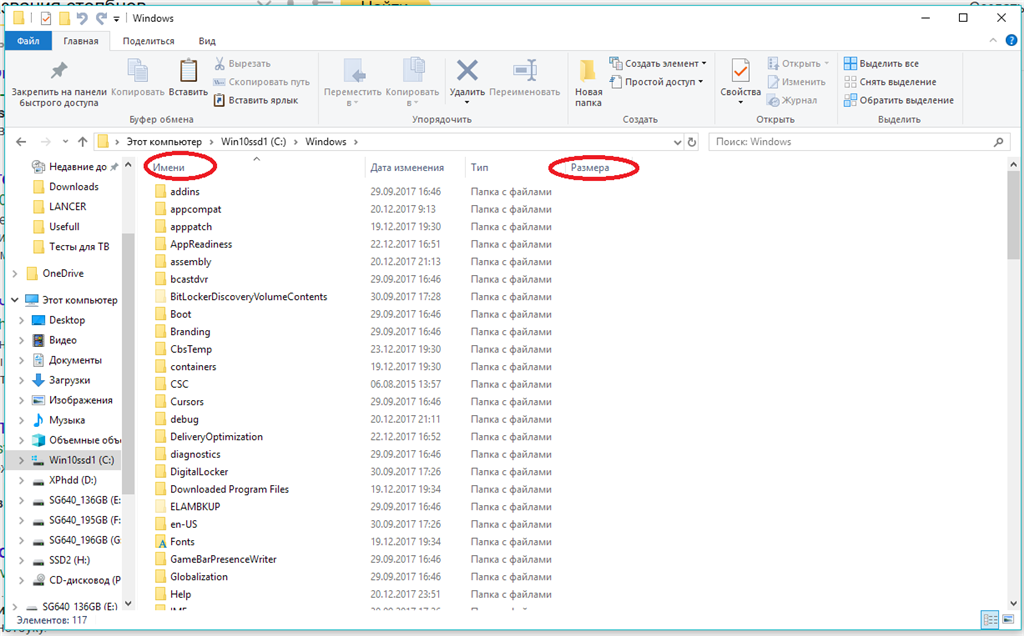
Task: Click the Переименовать rename icon
Action: [x=524, y=71]
